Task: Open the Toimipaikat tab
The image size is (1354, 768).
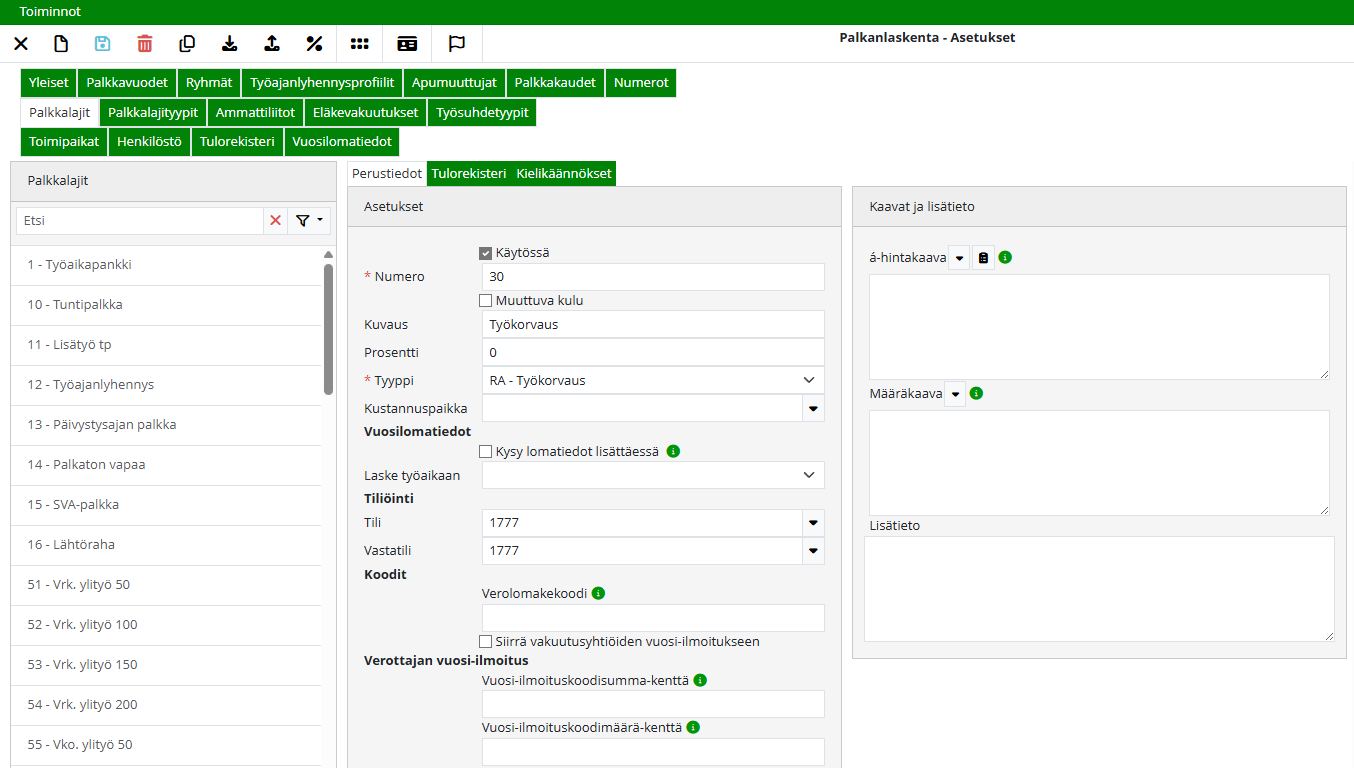Action: coord(64,141)
